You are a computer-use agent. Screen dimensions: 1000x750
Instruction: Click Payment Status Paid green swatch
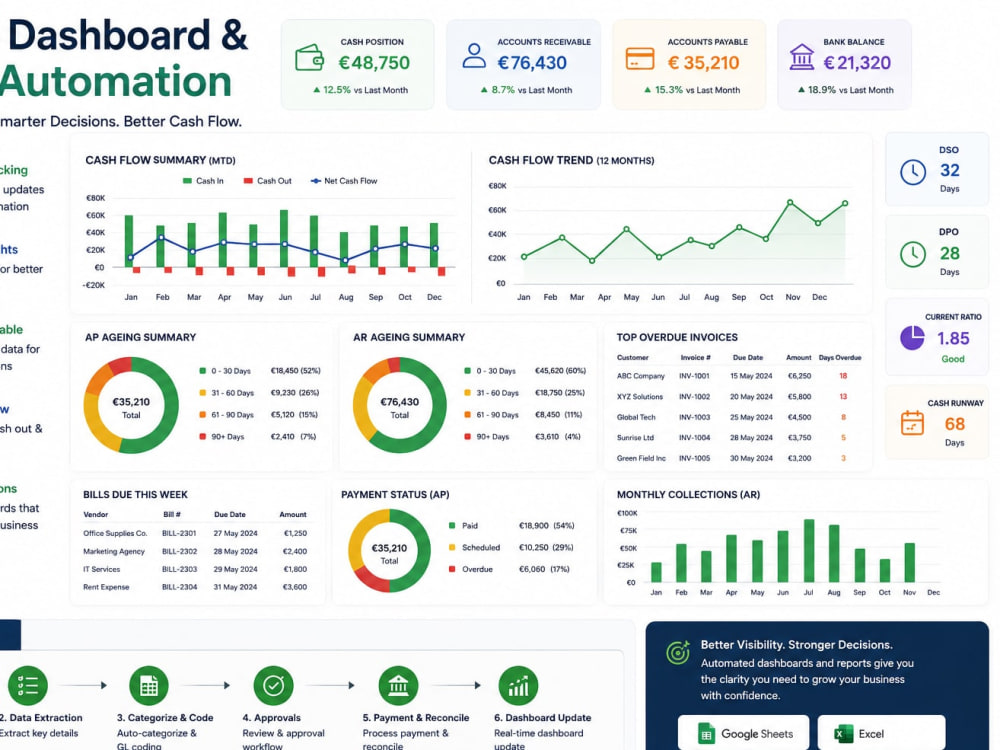452,526
